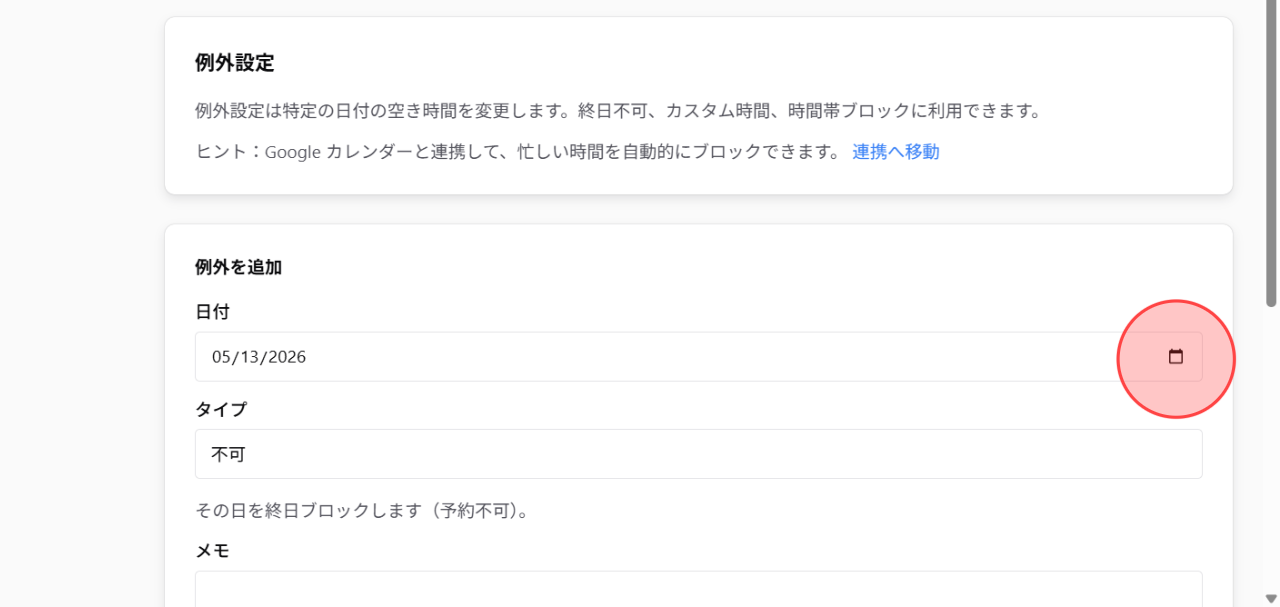Click the 例外設定は特定の日付 description paragraph
This screenshot has width=1280, height=607.
(618, 110)
